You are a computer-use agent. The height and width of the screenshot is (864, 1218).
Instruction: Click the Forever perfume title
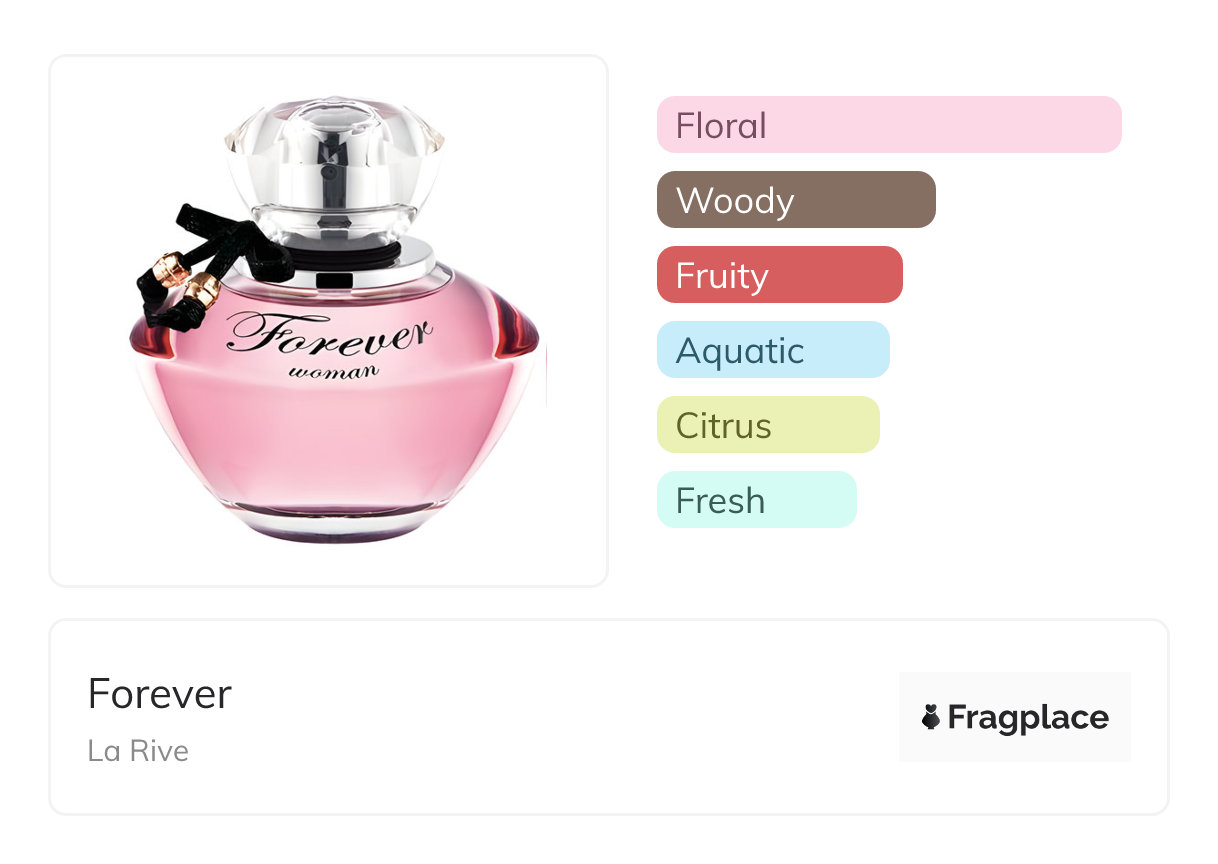pyautogui.click(x=160, y=694)
